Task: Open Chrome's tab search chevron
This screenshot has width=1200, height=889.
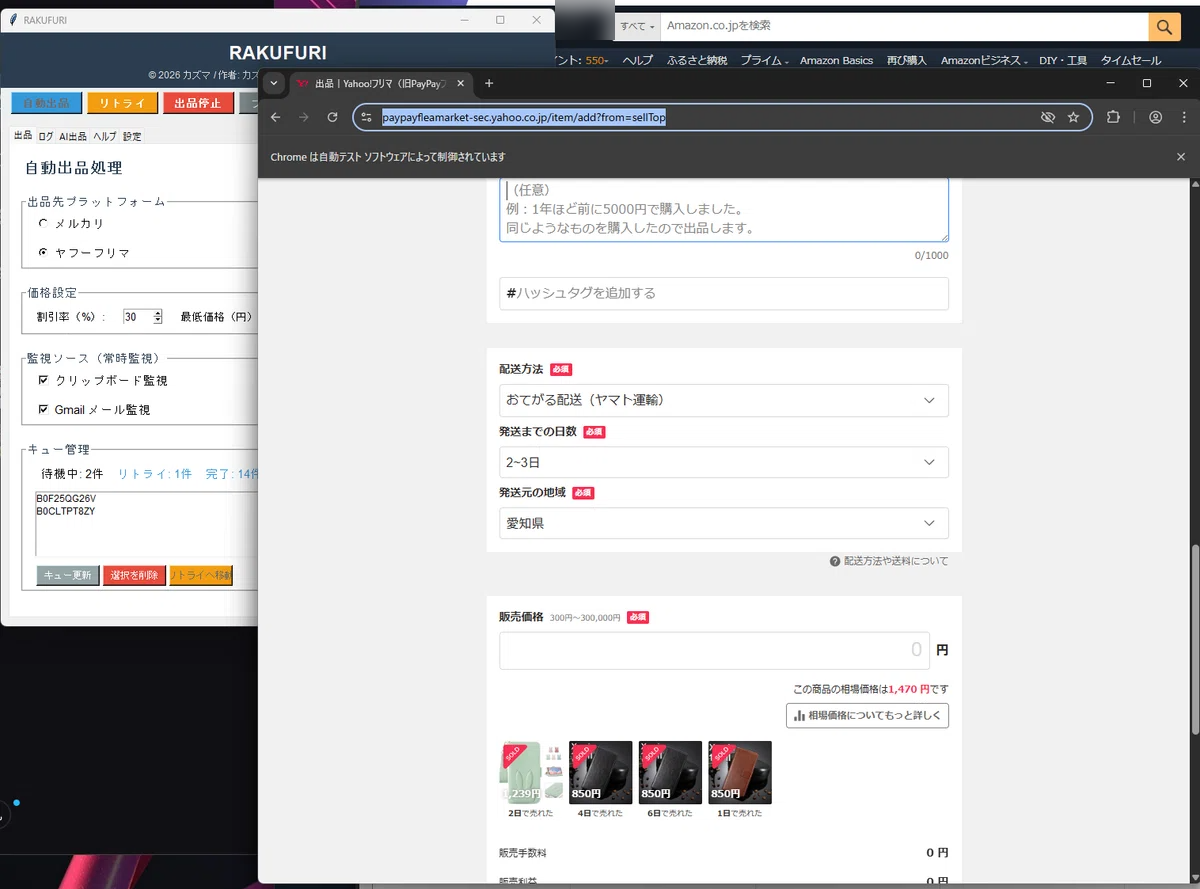Action: (x=274, y=83)
